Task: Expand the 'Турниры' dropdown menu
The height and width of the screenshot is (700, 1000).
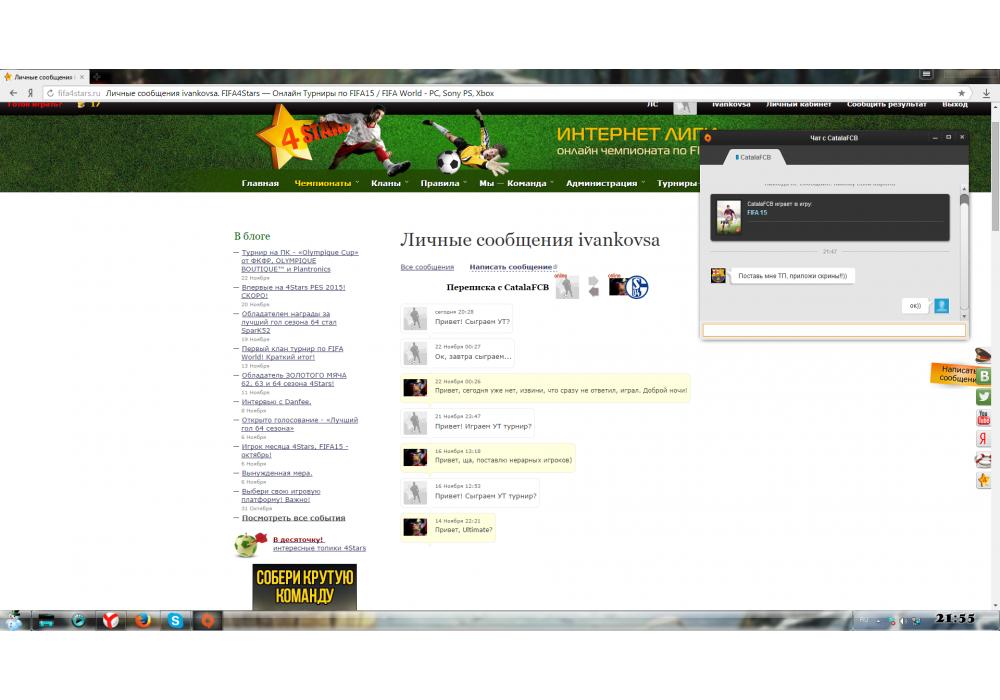Action: 677,183
